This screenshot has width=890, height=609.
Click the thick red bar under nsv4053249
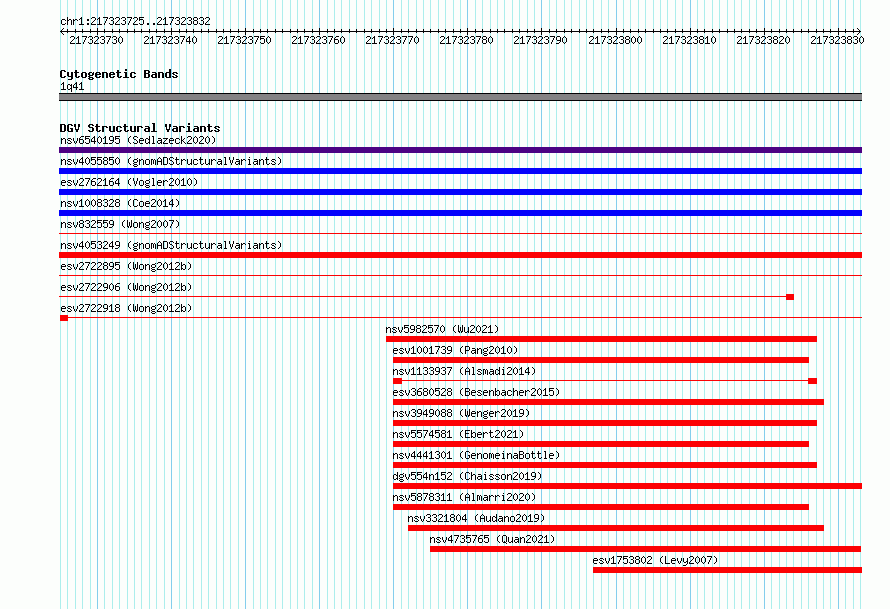coord(460,255)
